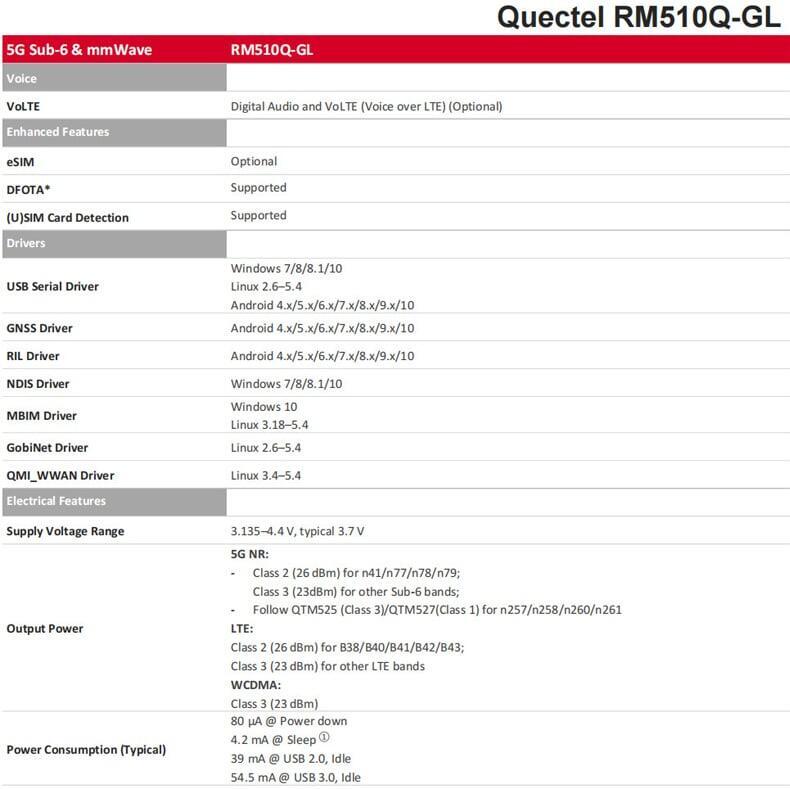
Task: Click the 'MBIM Driver' label
Action: [41, 416]
